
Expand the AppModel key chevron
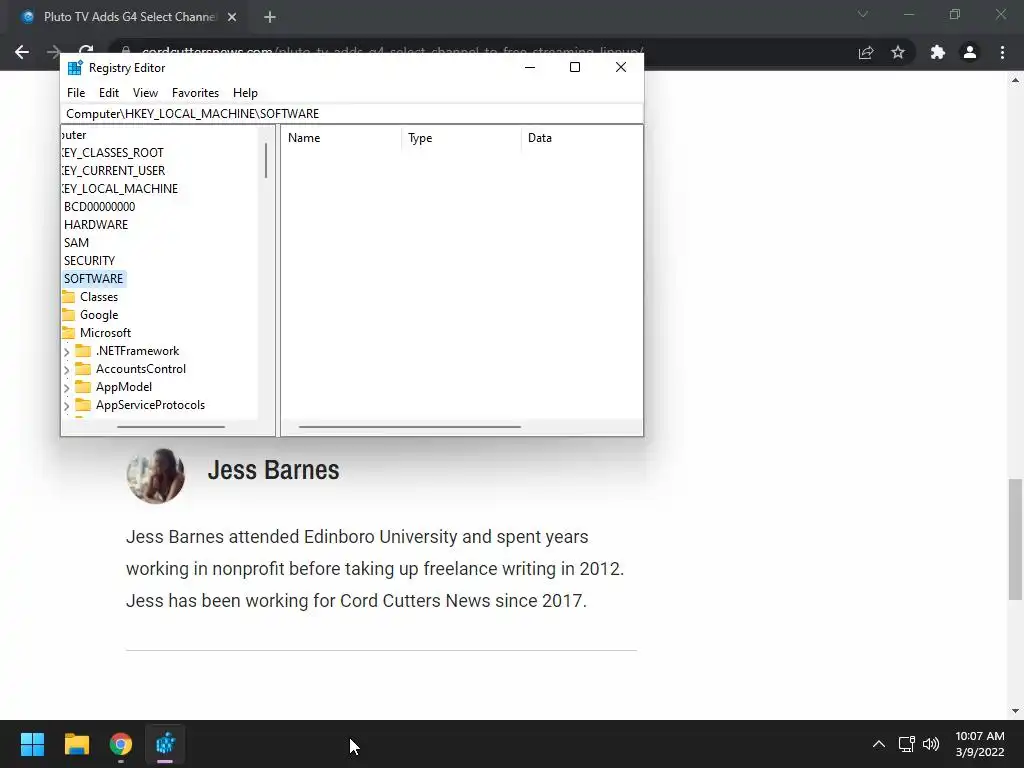67,388
